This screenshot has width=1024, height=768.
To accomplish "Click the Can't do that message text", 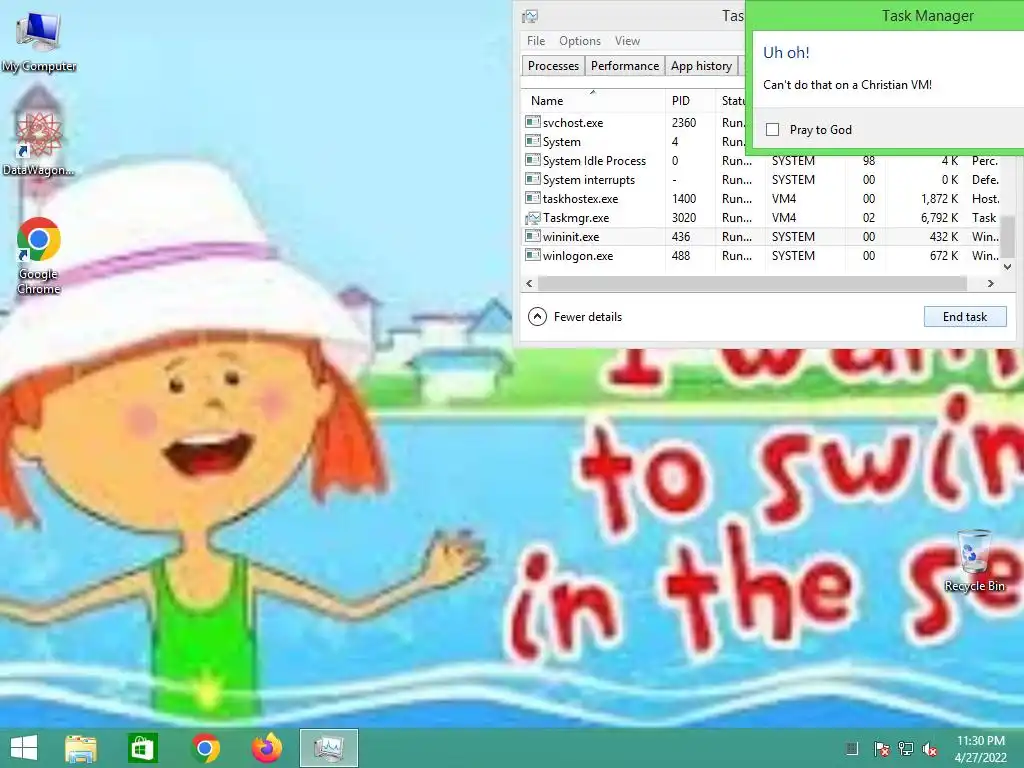I will [x=847, y=84].
